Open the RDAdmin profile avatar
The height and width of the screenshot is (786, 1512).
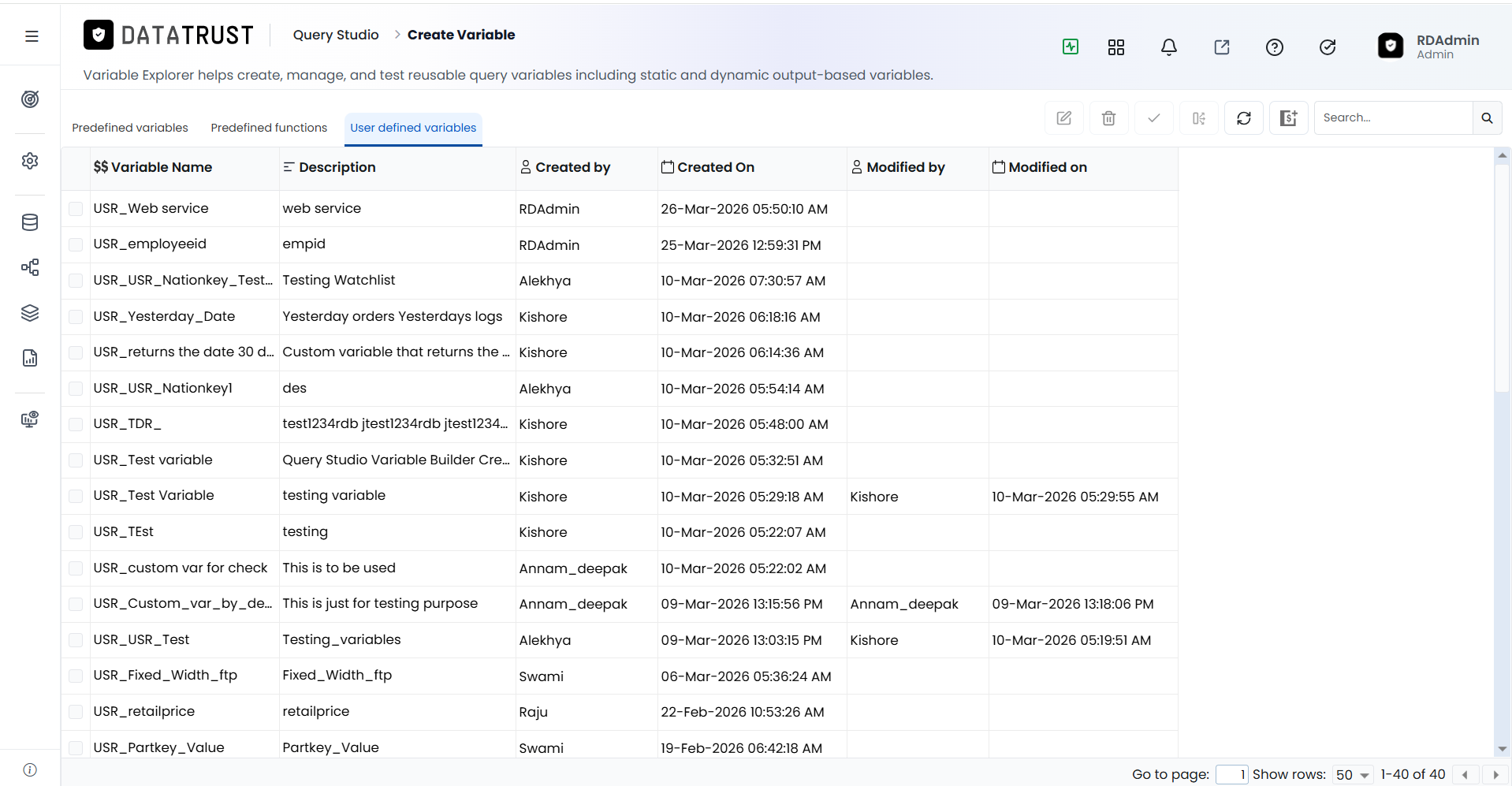click(x=1391, y=46)
